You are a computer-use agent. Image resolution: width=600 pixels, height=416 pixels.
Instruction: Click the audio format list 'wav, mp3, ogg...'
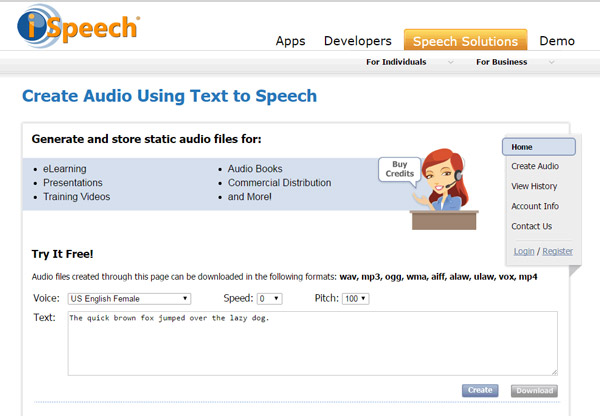(439, 277)
